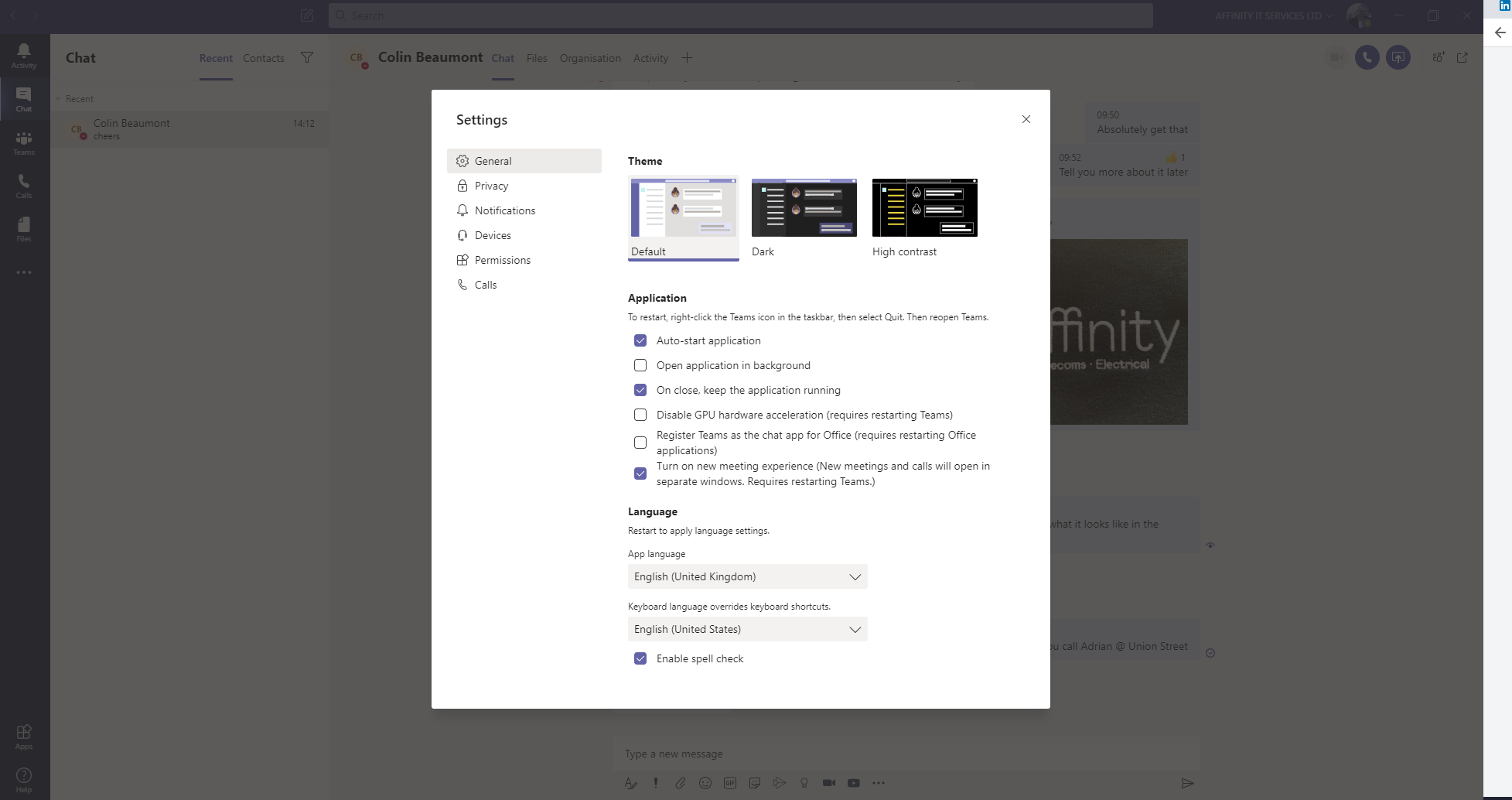Open Files in the left app bar

click(24, 229)
